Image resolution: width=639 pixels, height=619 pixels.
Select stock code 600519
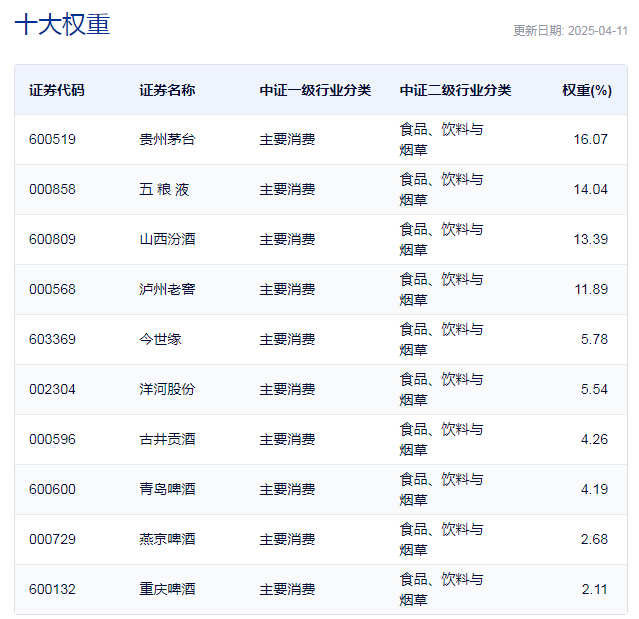pyautogui.click(x=52, y=139)
